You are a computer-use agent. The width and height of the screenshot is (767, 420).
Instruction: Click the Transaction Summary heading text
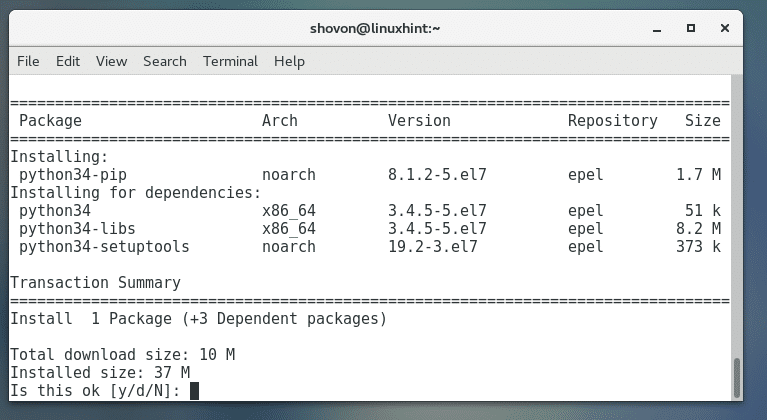(x=95, y=283)
